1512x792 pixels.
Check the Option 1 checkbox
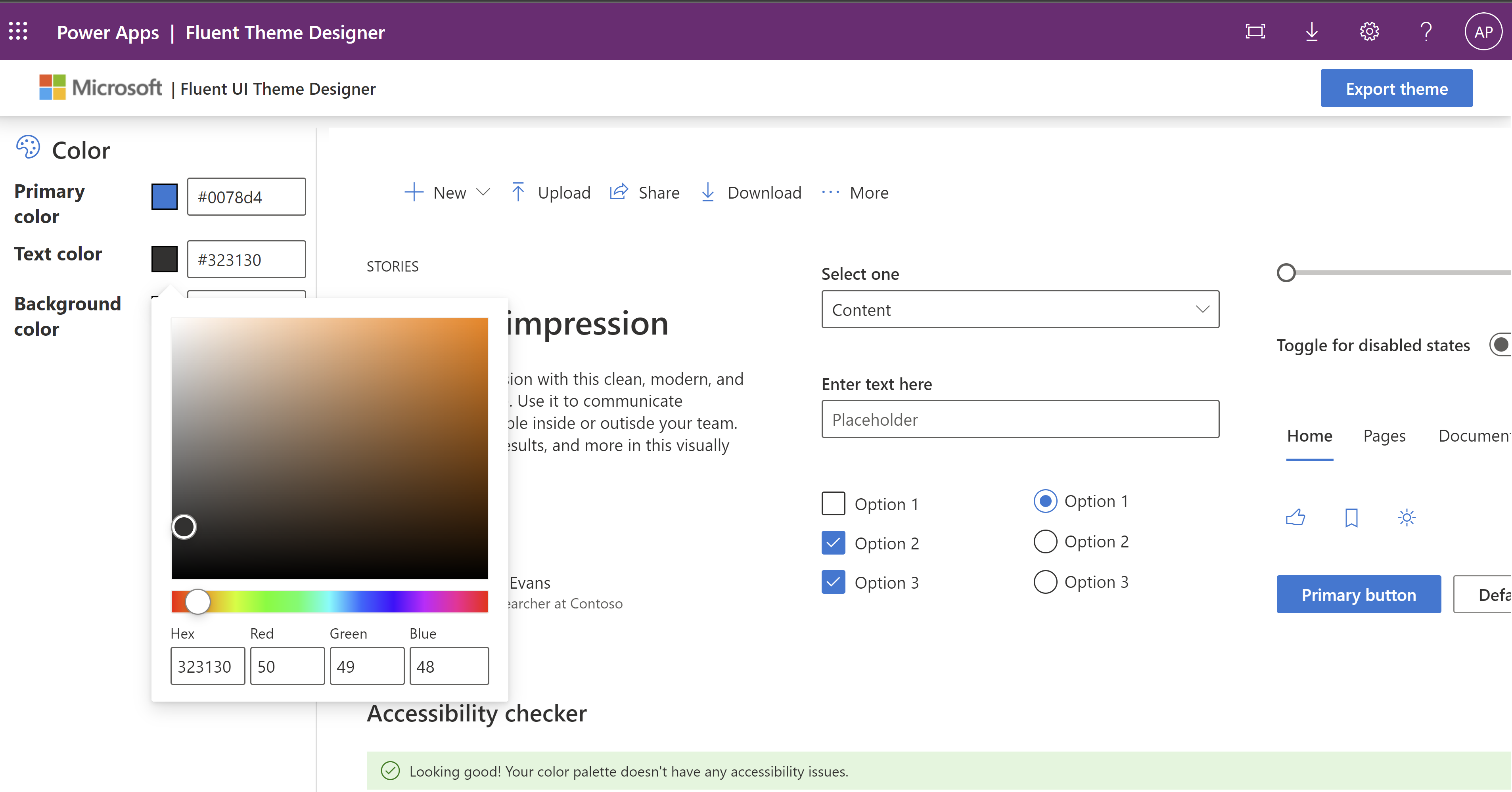[x=833, y=503]
